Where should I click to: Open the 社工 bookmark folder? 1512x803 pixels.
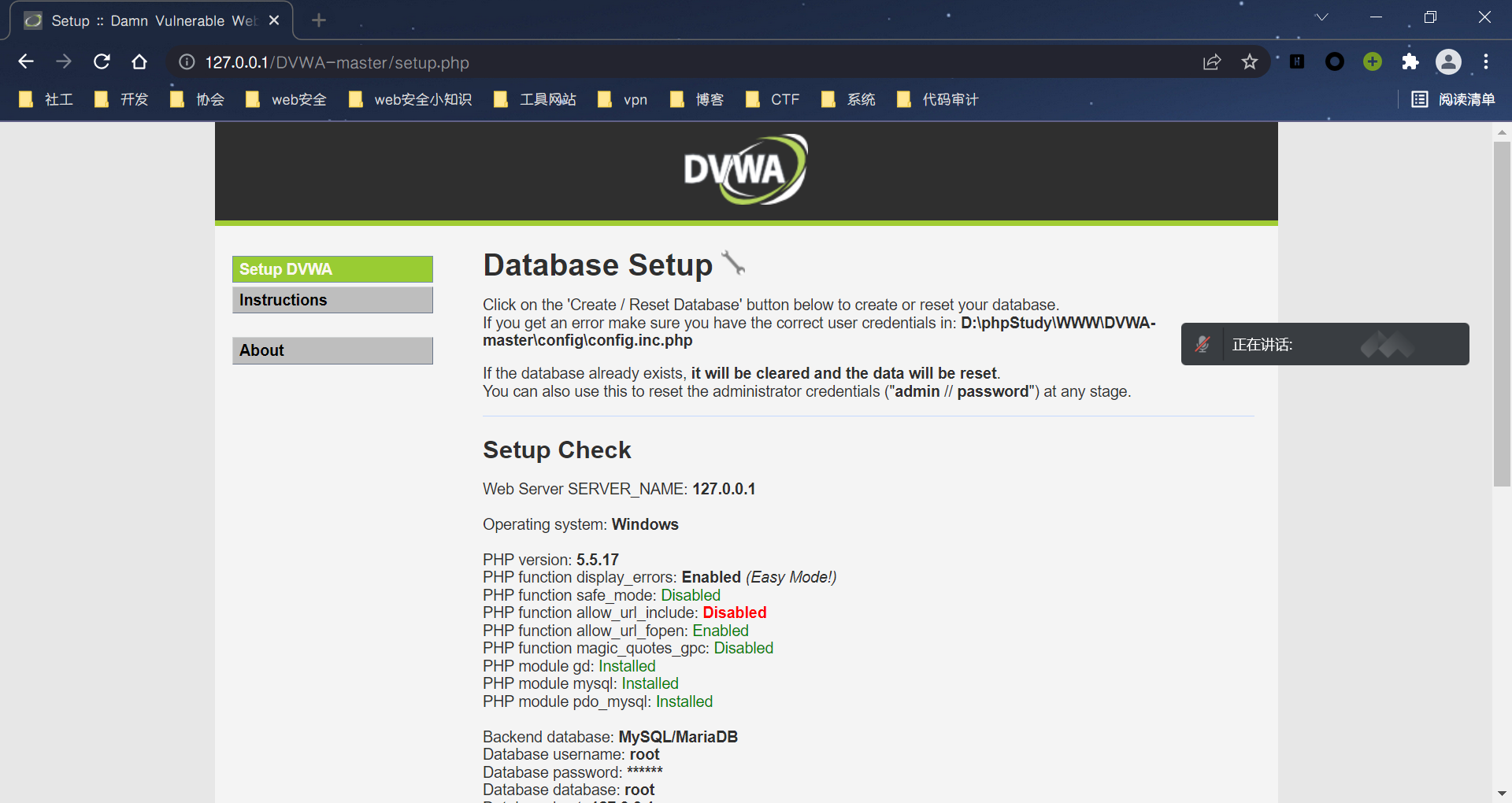point(46,99)
